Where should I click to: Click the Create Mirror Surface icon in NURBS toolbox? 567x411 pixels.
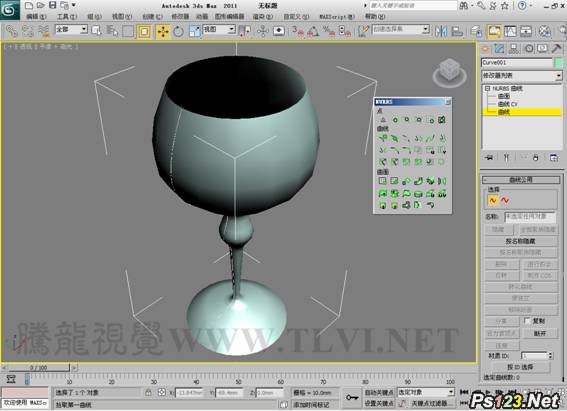(x=441, y=181)
